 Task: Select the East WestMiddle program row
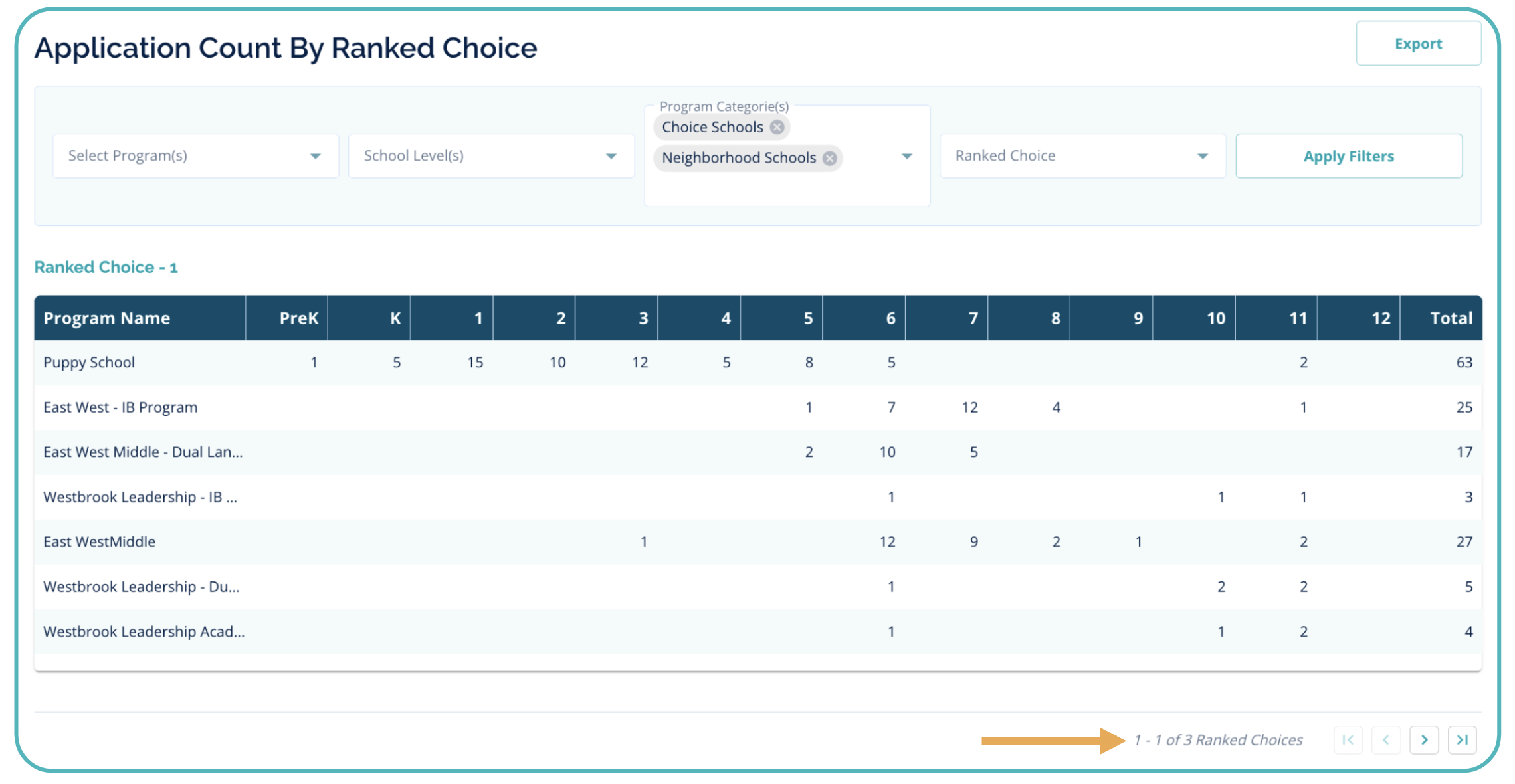[100, 542]
